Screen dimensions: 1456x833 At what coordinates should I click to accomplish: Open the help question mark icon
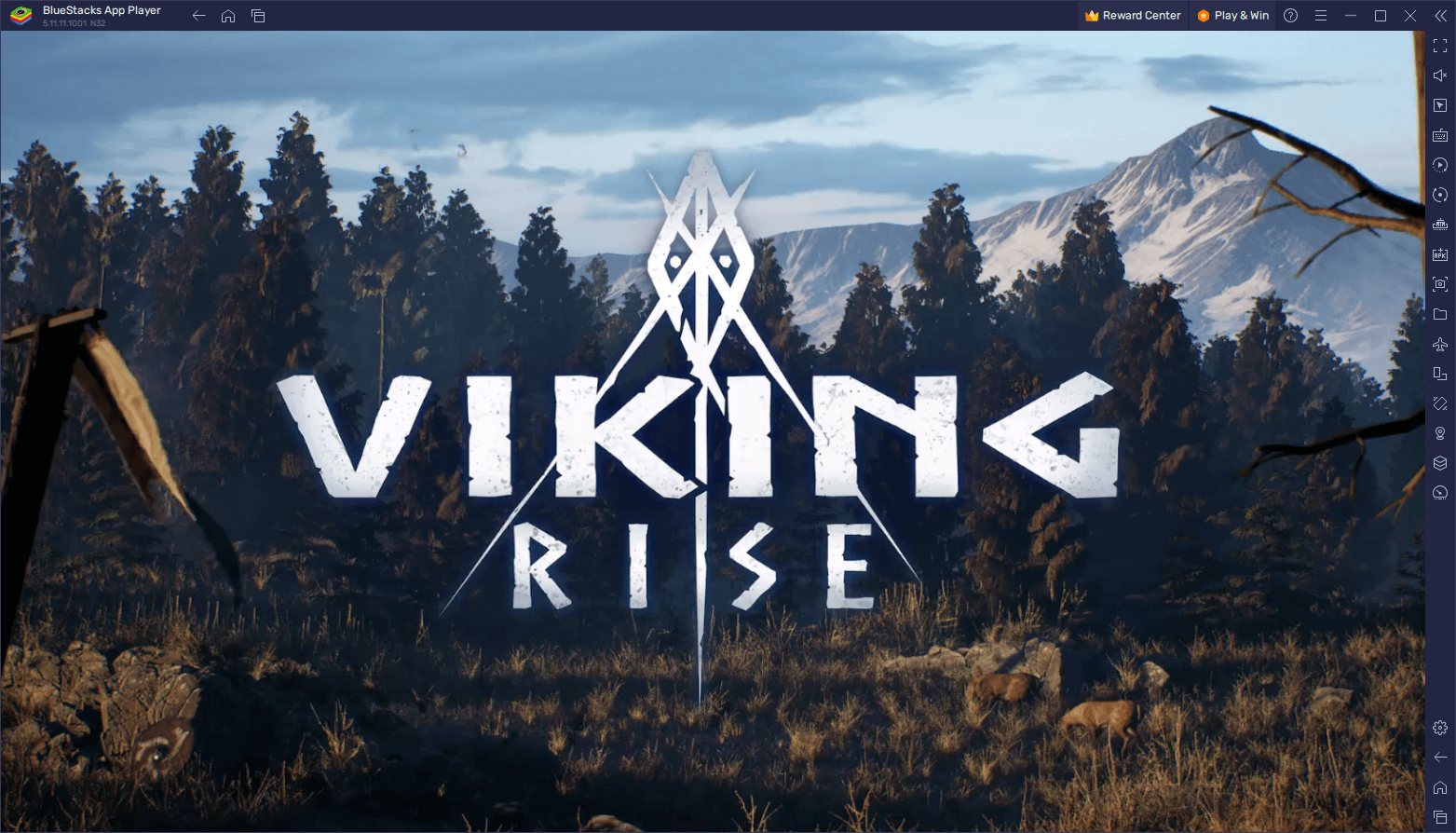[x=1290, y=16]
